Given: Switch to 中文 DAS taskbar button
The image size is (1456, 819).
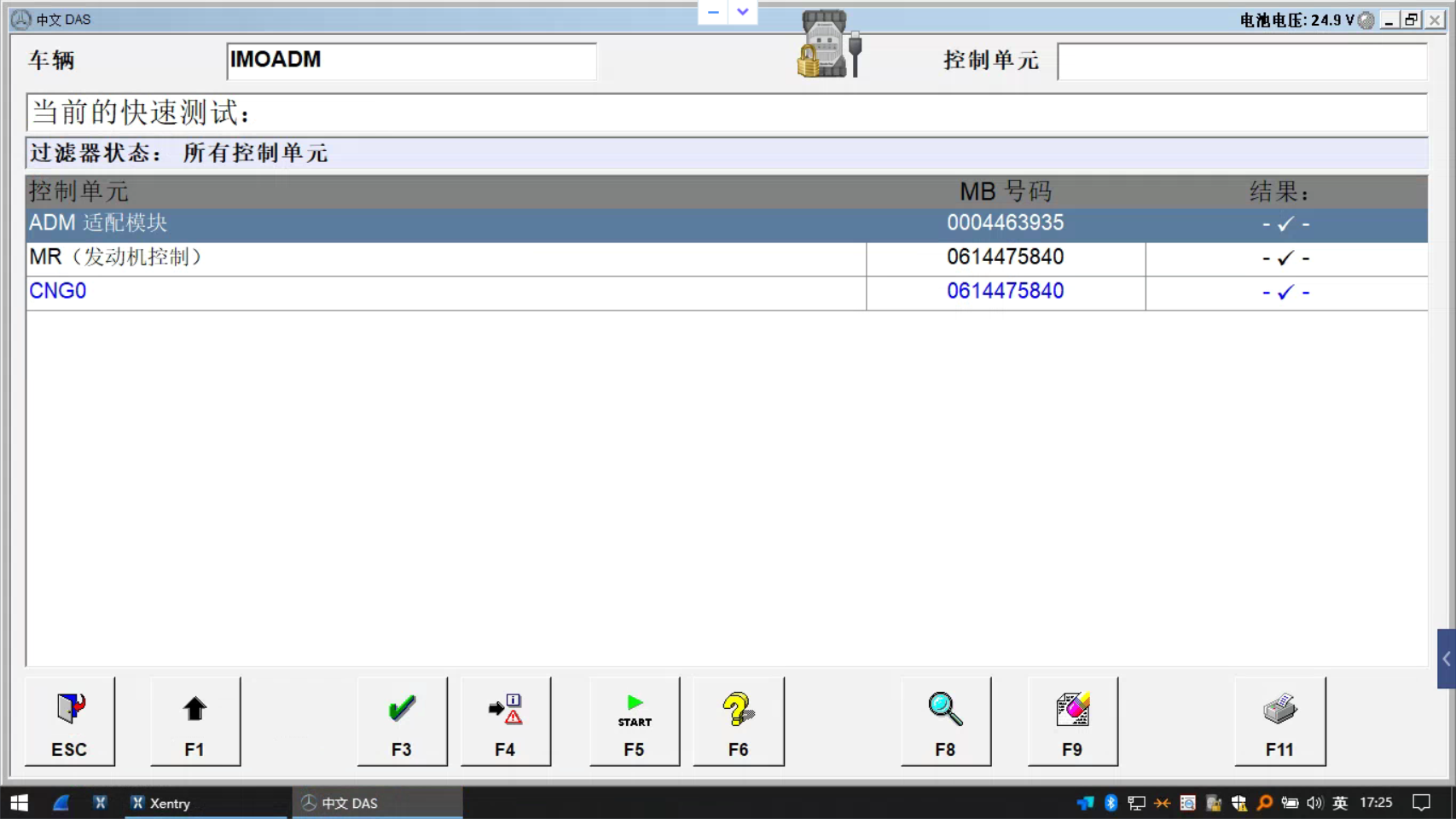Looking at the screenshot, I should point(378,803).
